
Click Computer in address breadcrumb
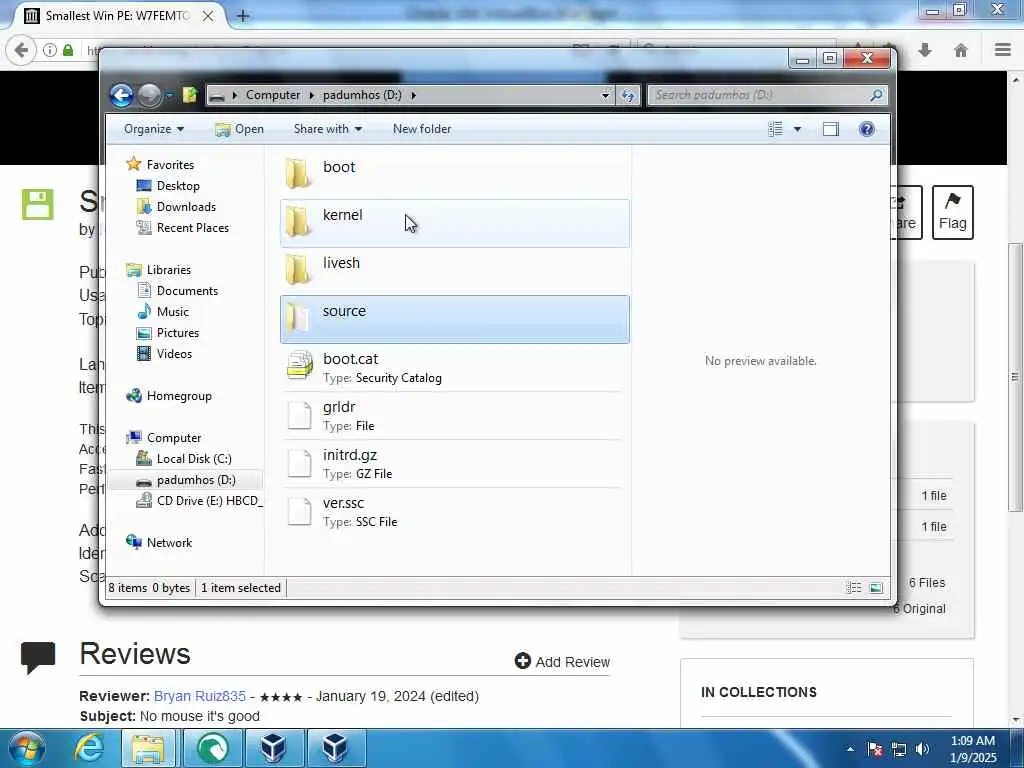pos(273,95)
